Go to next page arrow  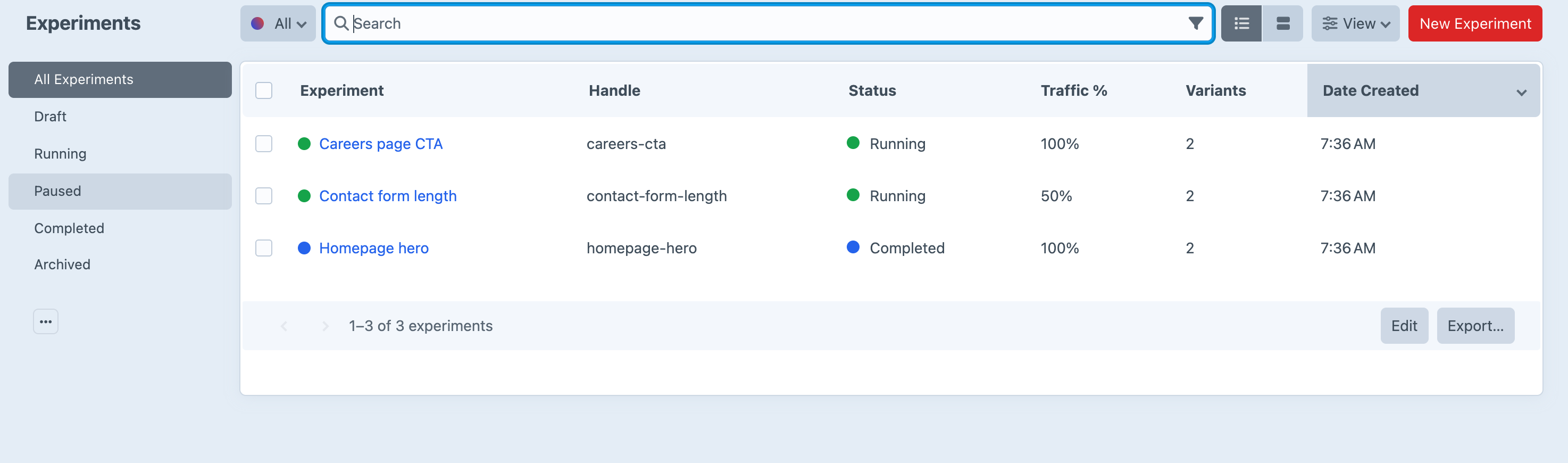click(x=325, y=326)
